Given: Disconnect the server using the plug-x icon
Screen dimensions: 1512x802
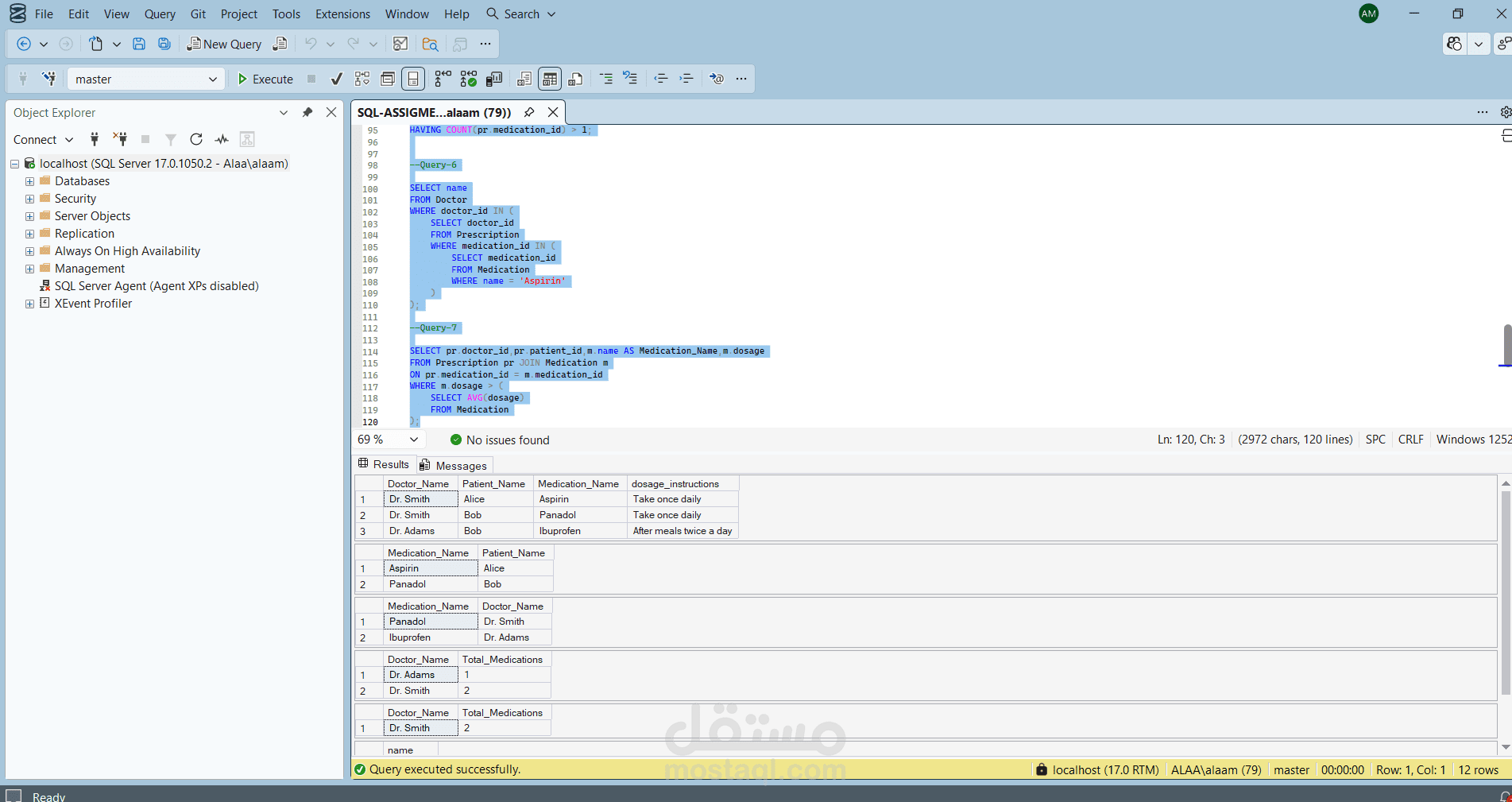Looking at the screenshot, I should 120,139.
